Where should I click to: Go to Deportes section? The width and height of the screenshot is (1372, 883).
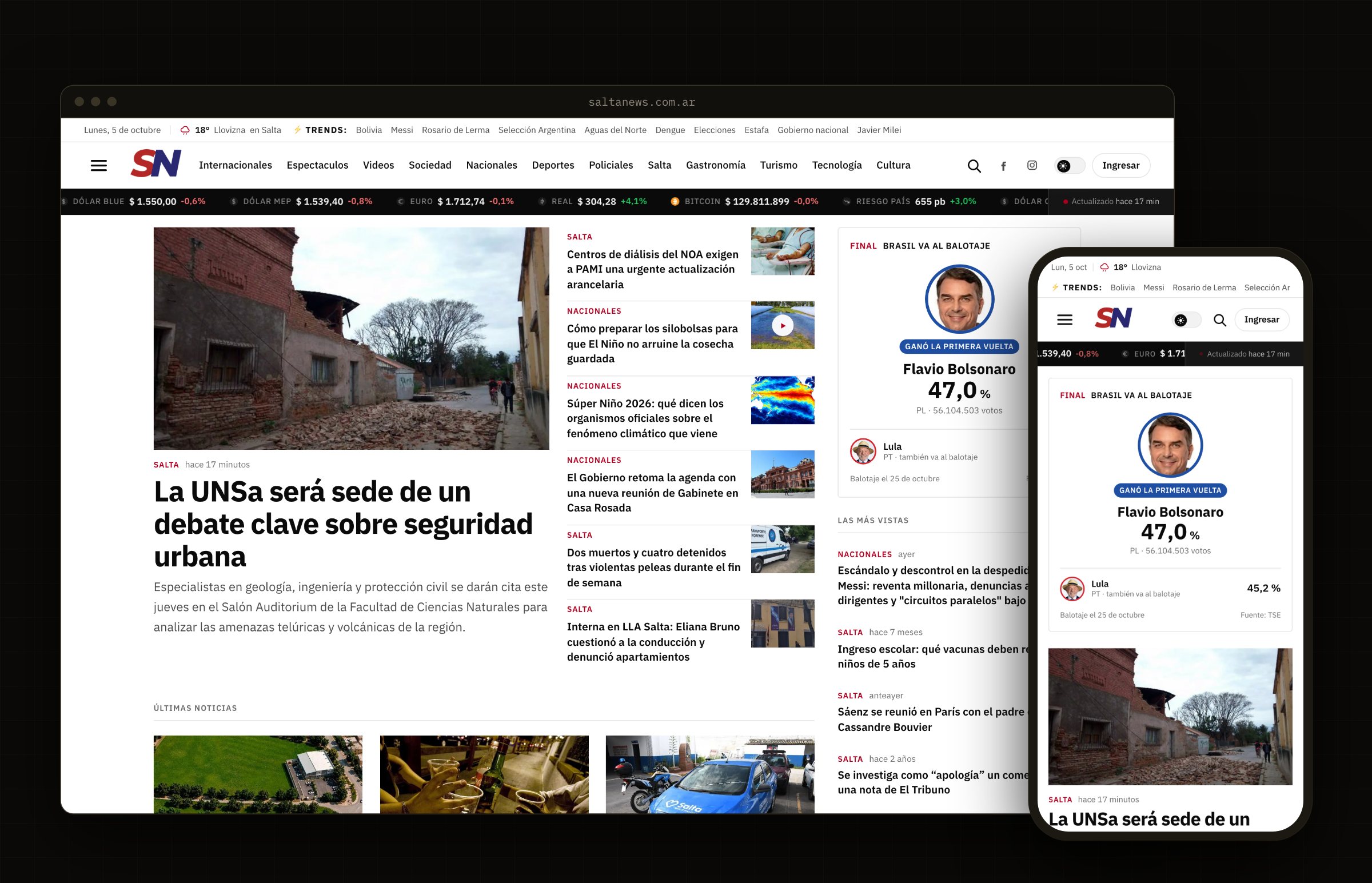(553, 165)
